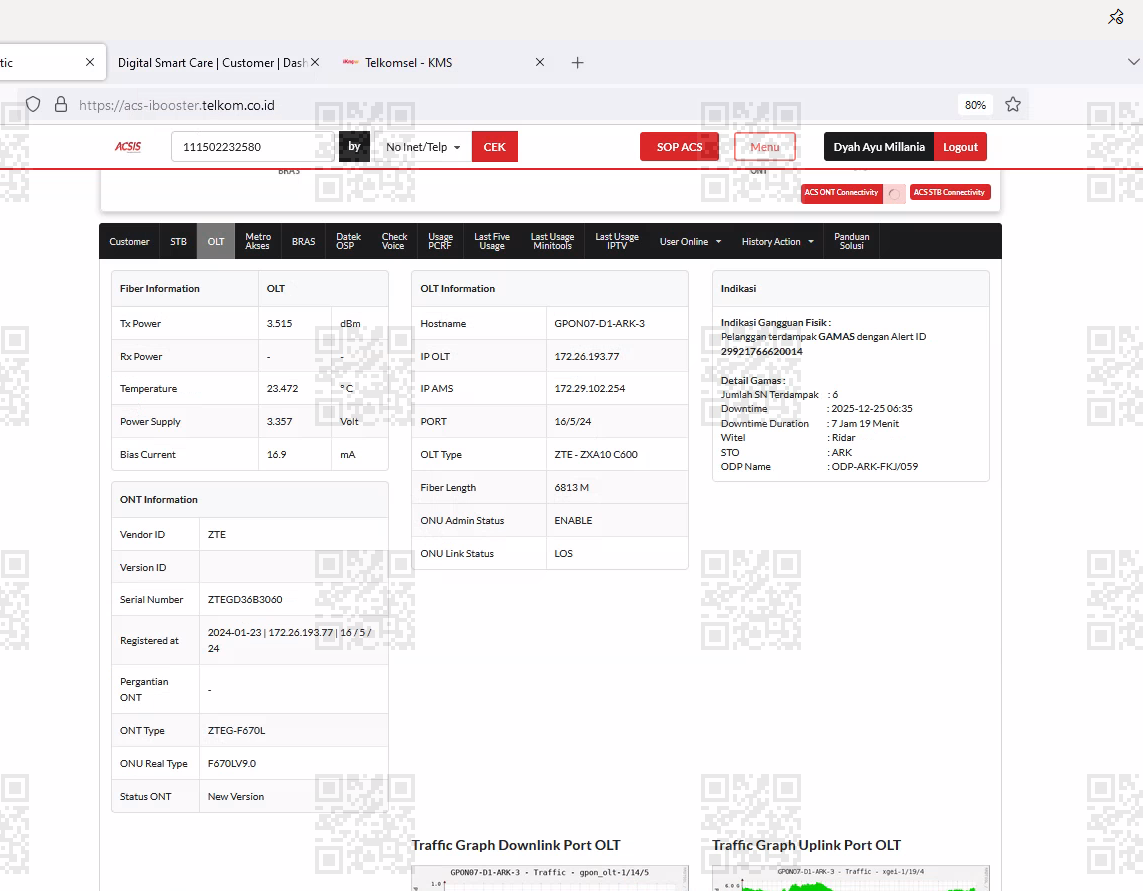Click the Menu button
The width and height of the screenshot is (1143, 891).
point(765,147)
